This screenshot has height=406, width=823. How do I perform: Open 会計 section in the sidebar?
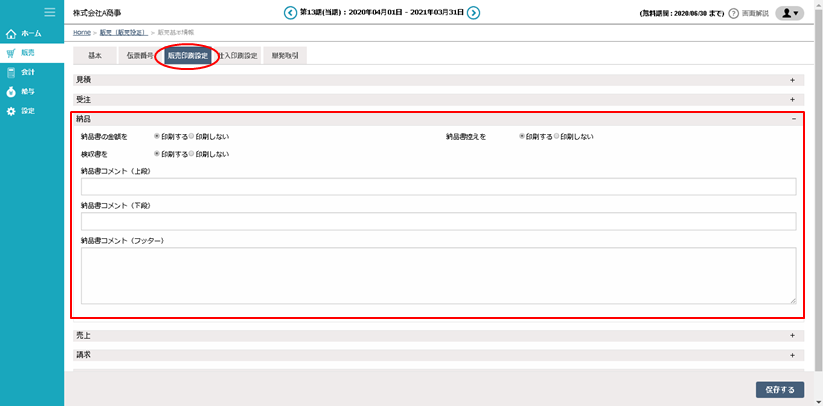pyautogui.click(x=25, y=72)
